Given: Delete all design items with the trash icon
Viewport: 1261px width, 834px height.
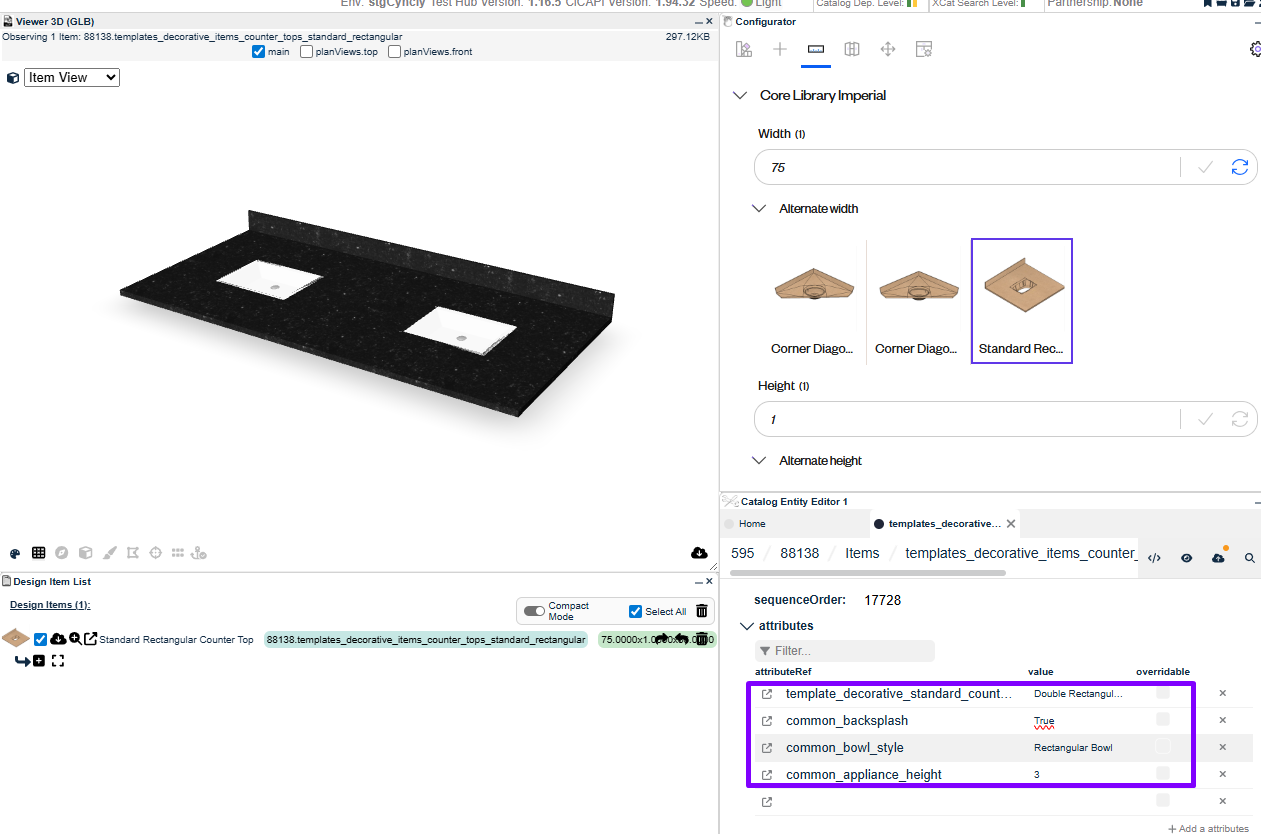Looking at the screenshot, I should [702, 611].
